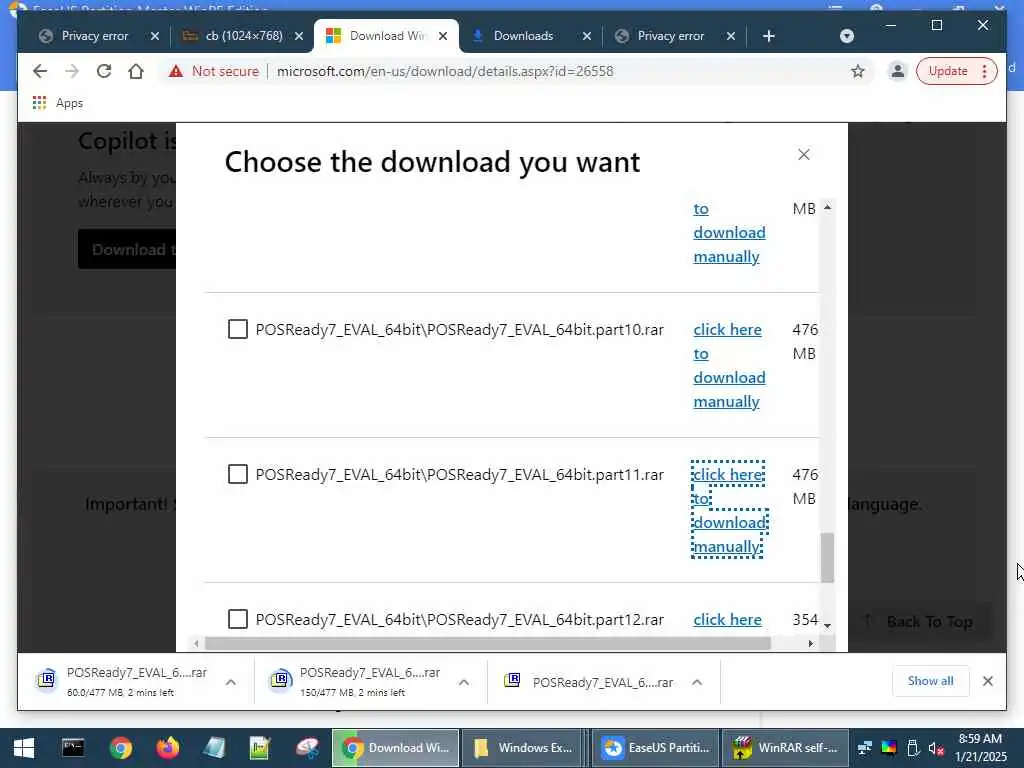
Task: Launch Chrome from pinned taskbar icon
Action: [120, 748]
